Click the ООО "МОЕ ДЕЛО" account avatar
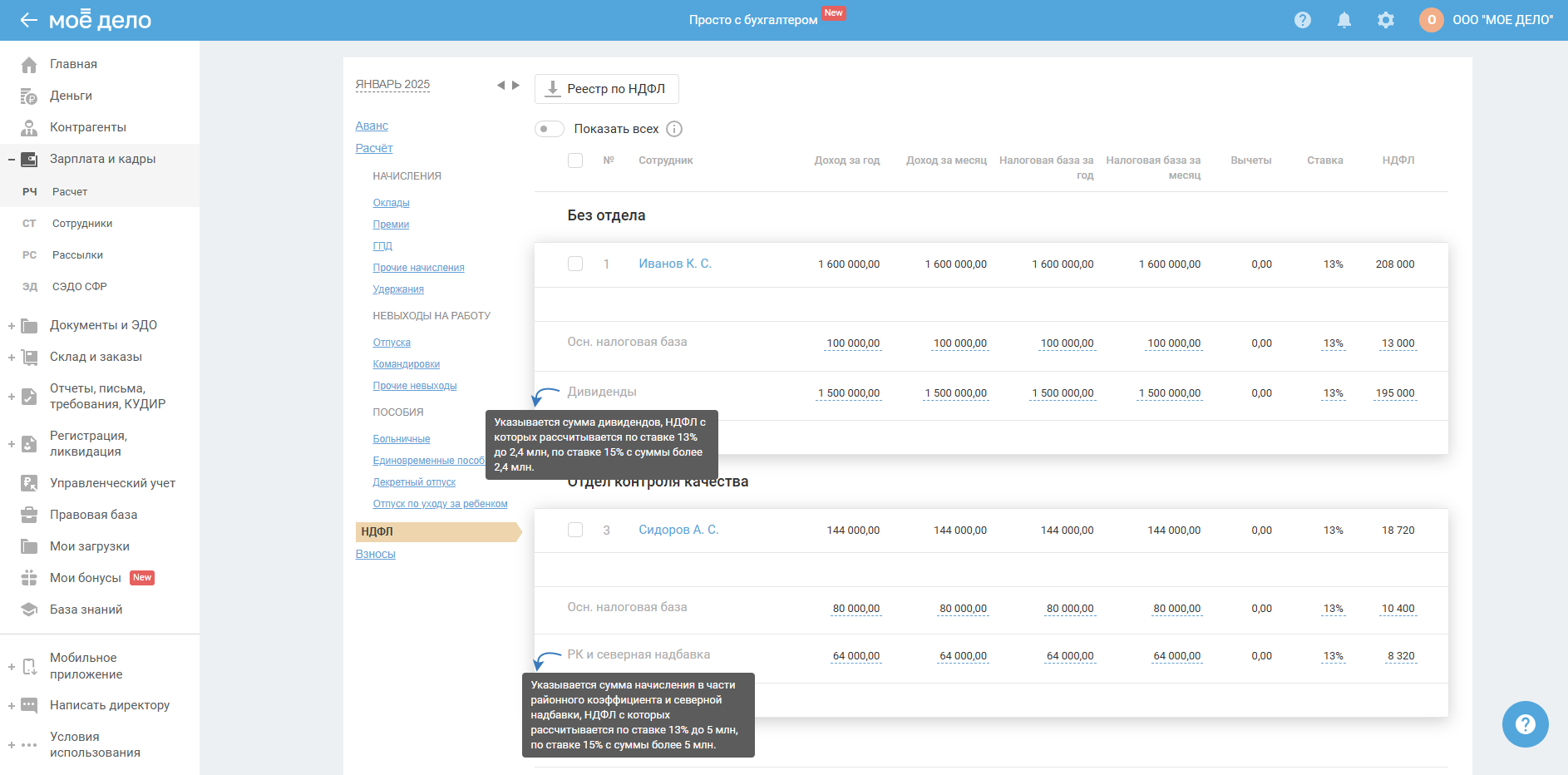The image size is (1568, 775). [x=1431, y=20]
